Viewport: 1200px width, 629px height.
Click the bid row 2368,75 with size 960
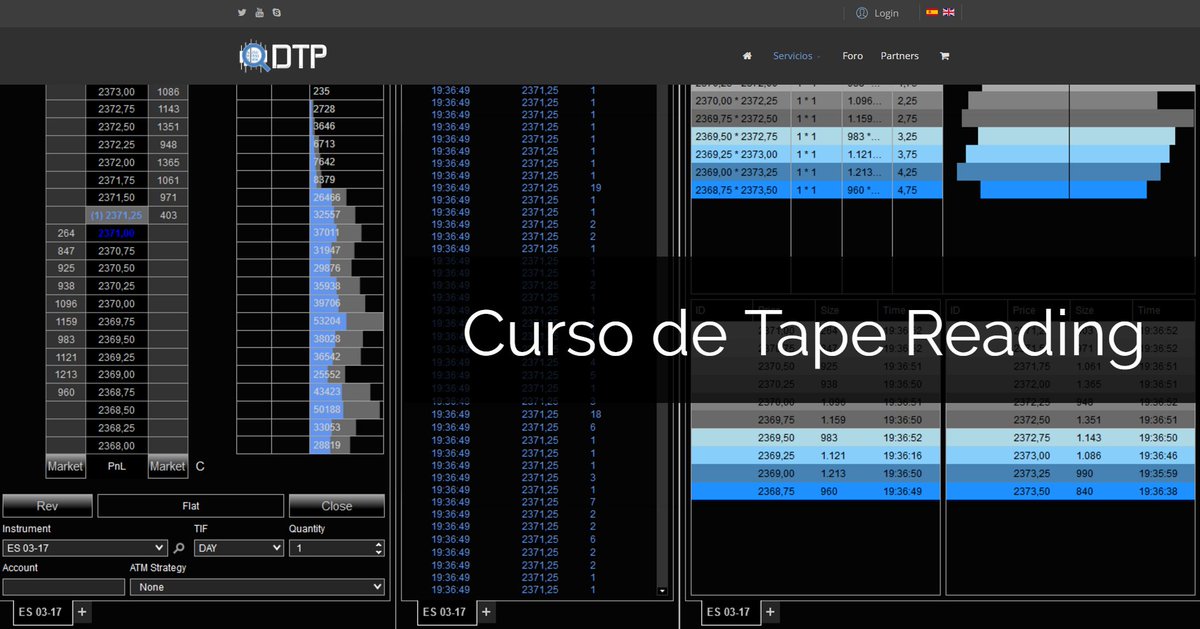click(x=816, y=492)
